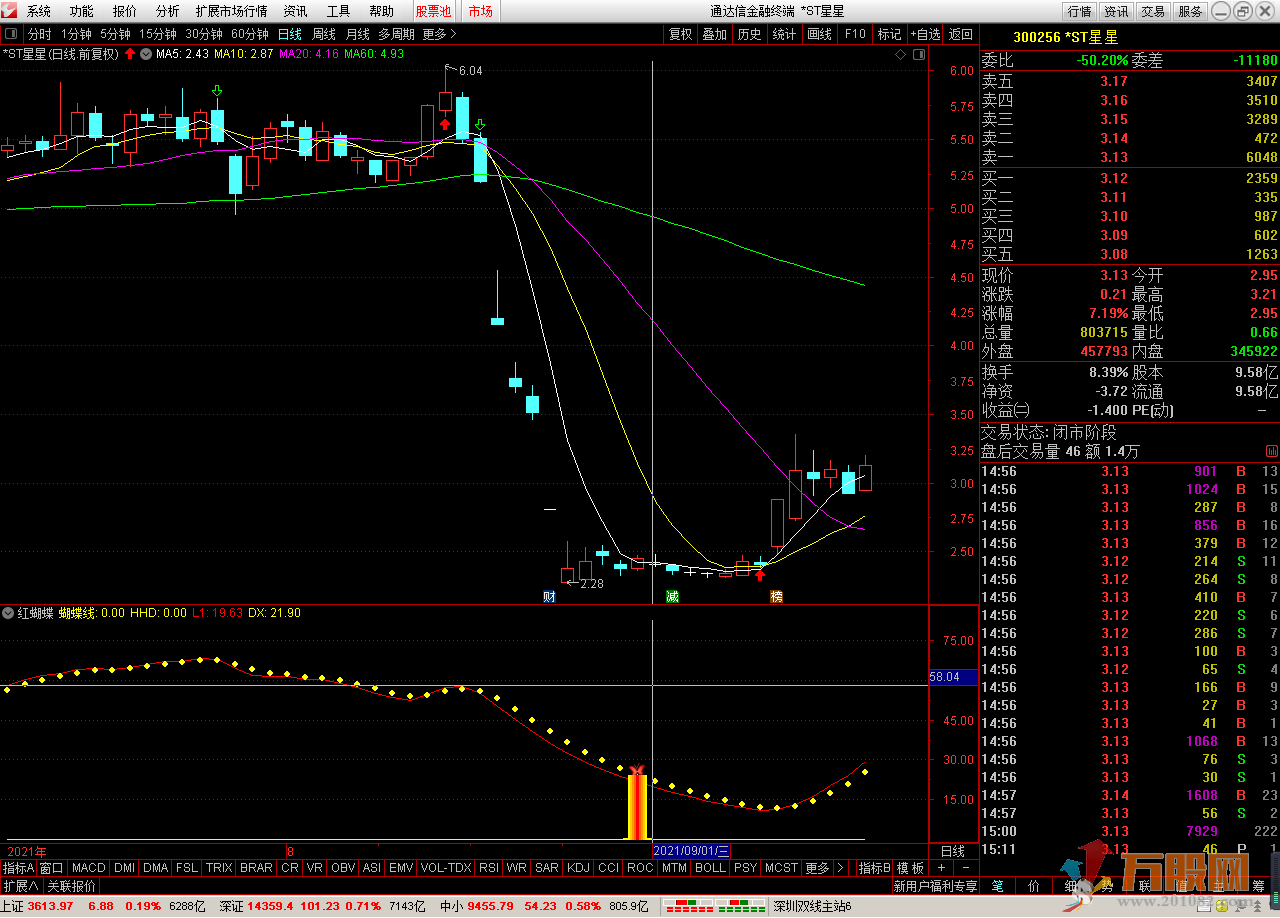This screenshot has width=1280, height=918.
Task: Click the 新用户福利专享 link
Action: (x=935, y=886)
